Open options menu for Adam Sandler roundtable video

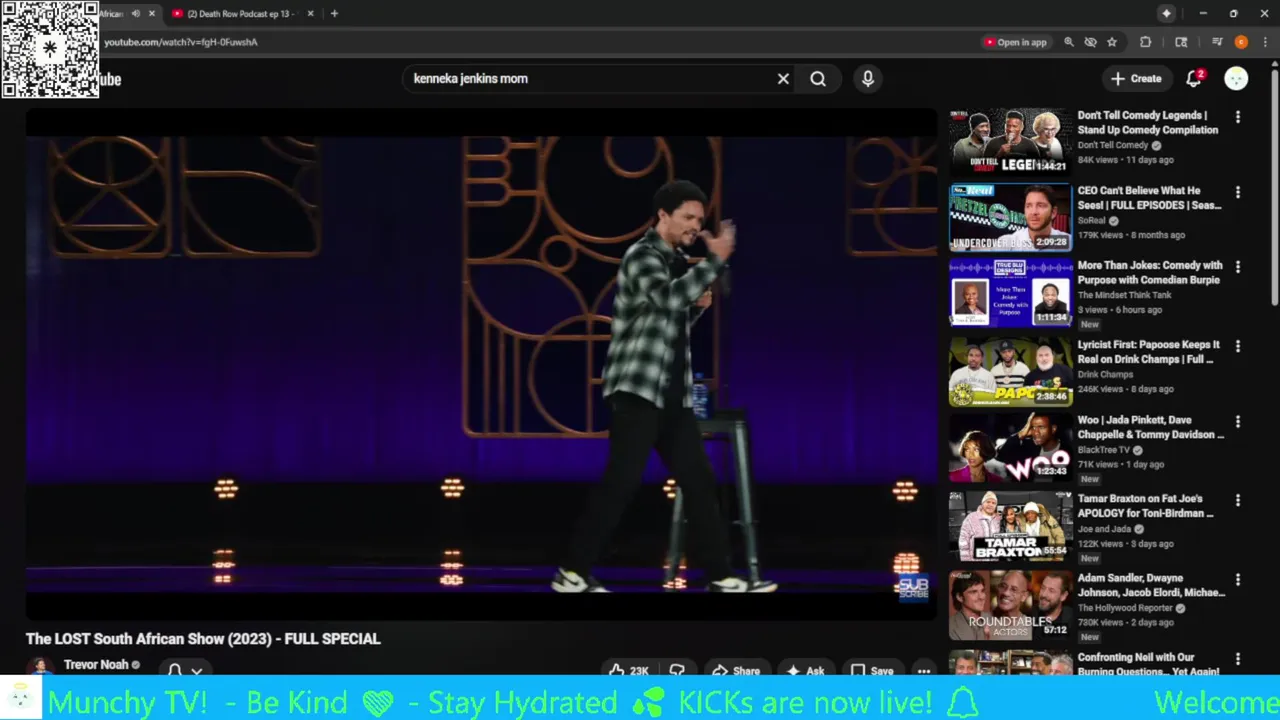(x=1238, y=579)
